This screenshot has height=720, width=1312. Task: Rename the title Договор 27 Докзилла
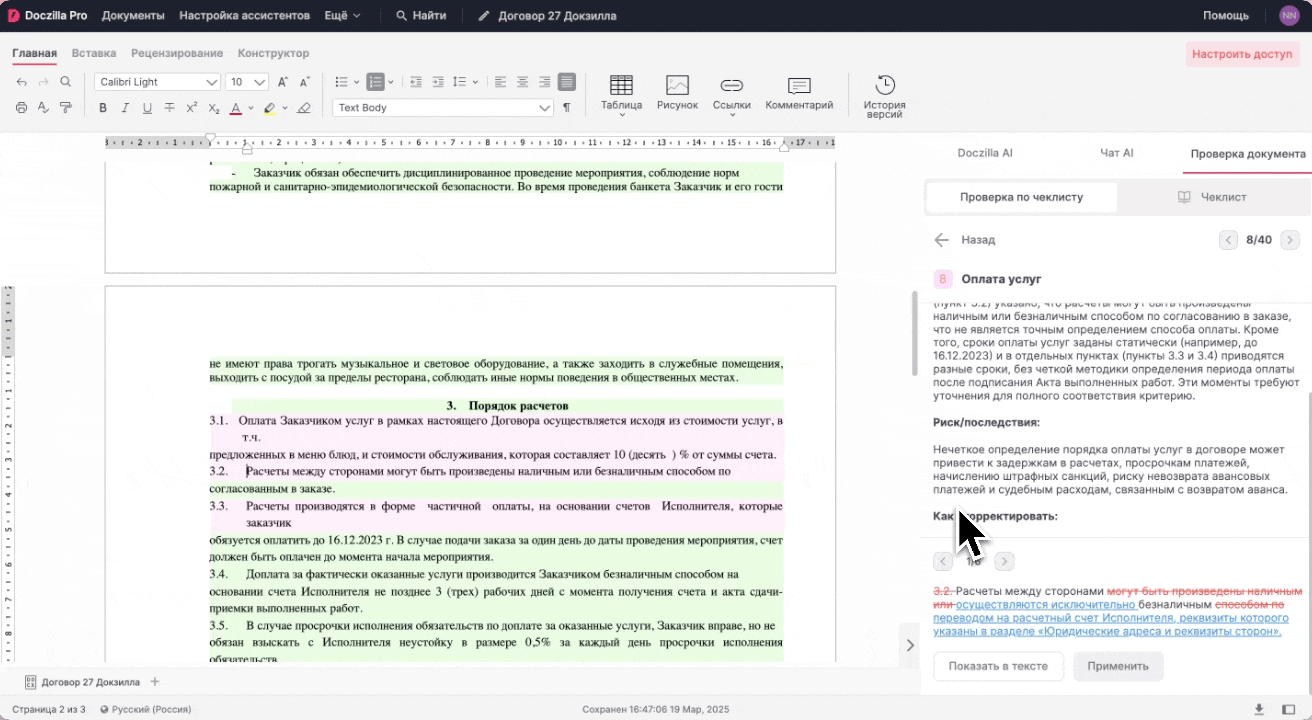pos(547,16)
